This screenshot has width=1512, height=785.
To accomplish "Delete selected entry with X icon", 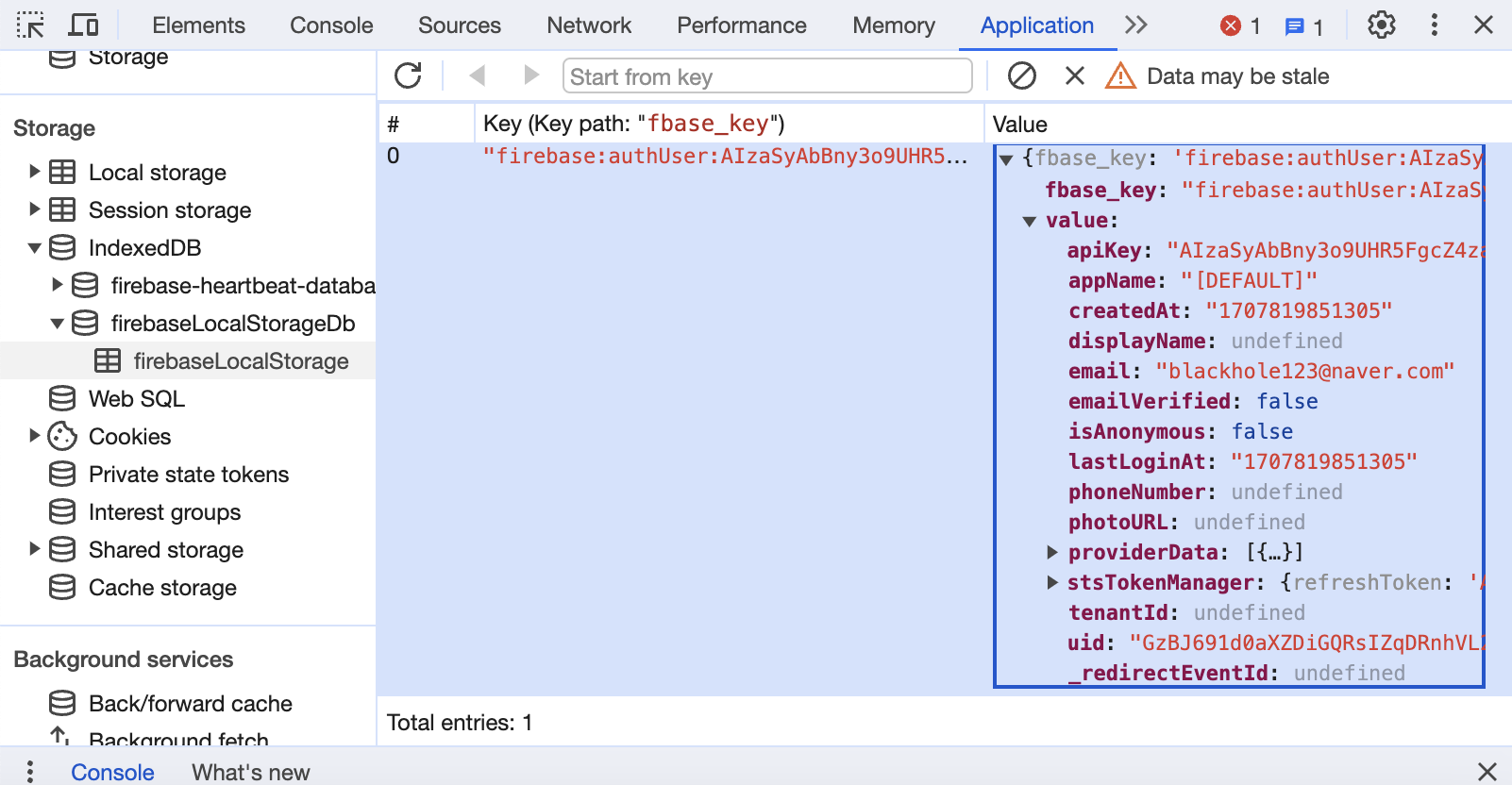I will pyautogui.click(x=1075, y=75).
